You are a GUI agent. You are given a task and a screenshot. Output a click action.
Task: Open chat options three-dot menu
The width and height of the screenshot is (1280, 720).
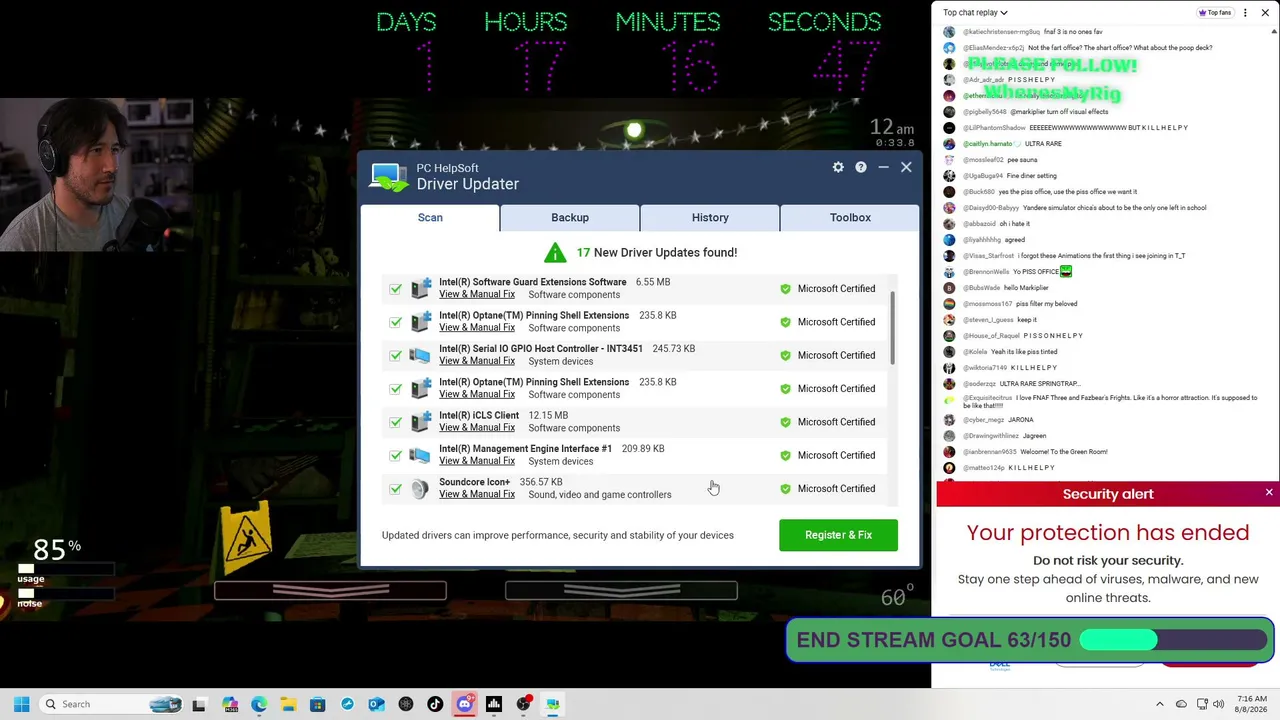(1245, 13)
